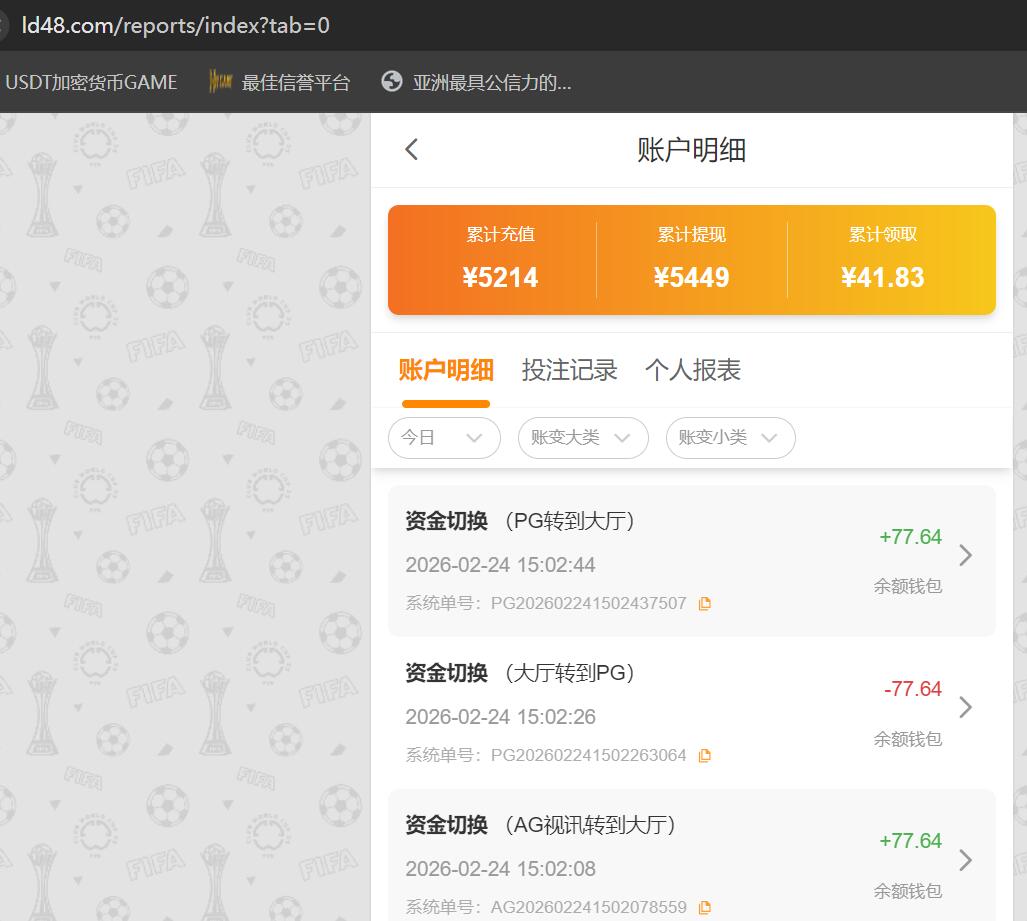Expand the 大厅转到PG record details
The height and width of the screenshot is (921, 1027).
tap(965, 707)
